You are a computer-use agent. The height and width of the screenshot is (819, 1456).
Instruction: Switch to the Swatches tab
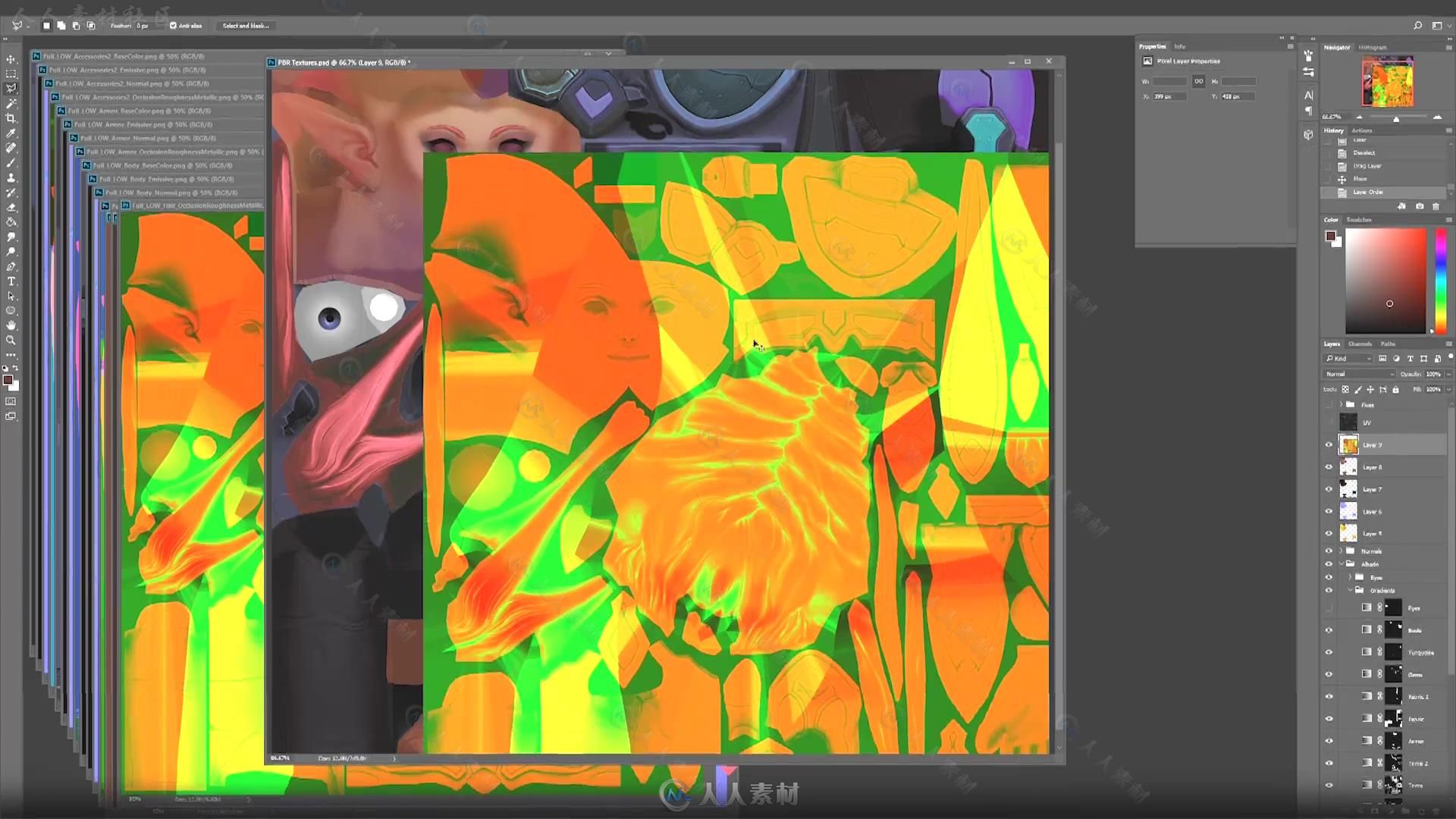1359,220
